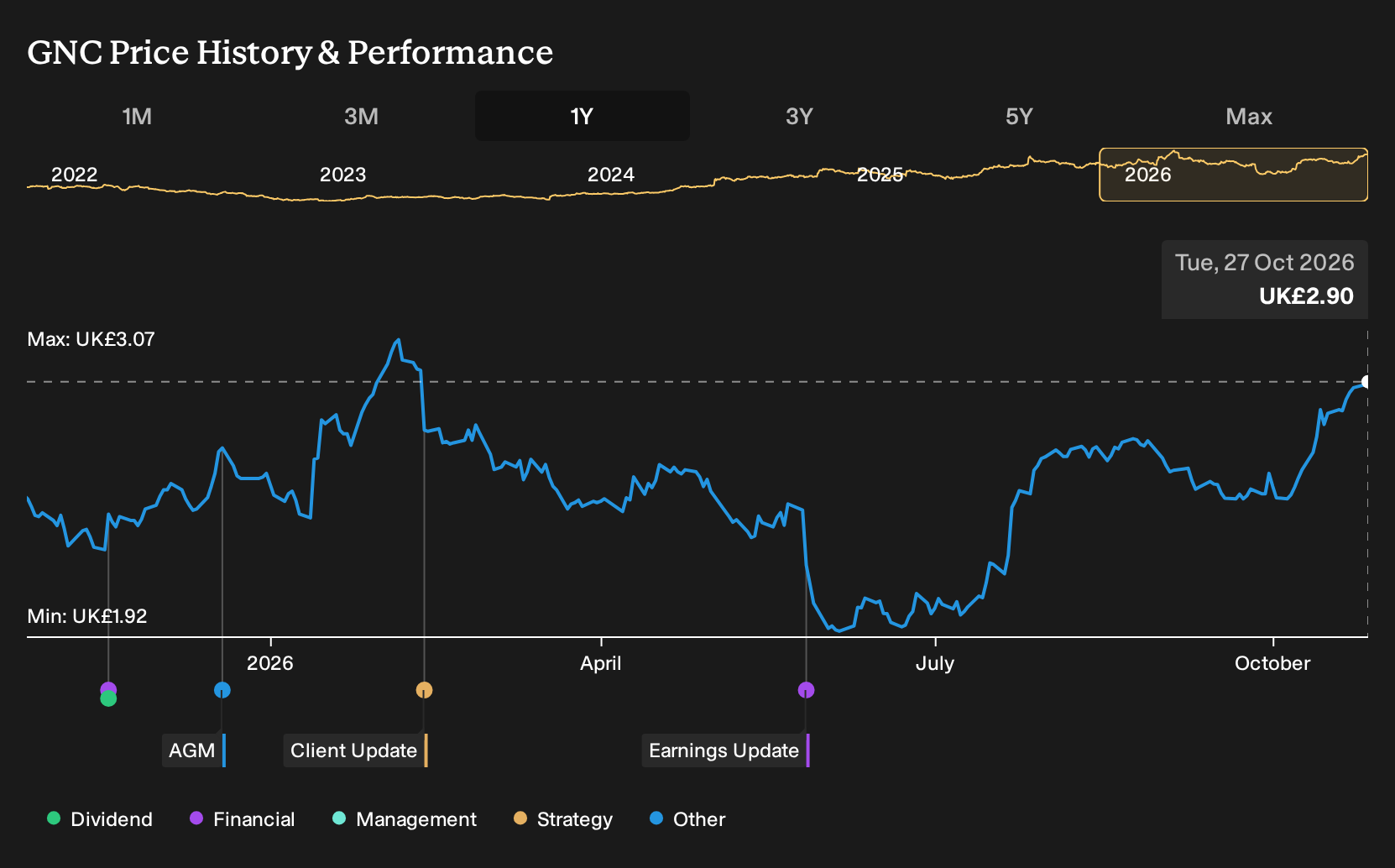The image size is (1395, 868).
Task: Toggle the Management legend filter
Action: [405, 819]
